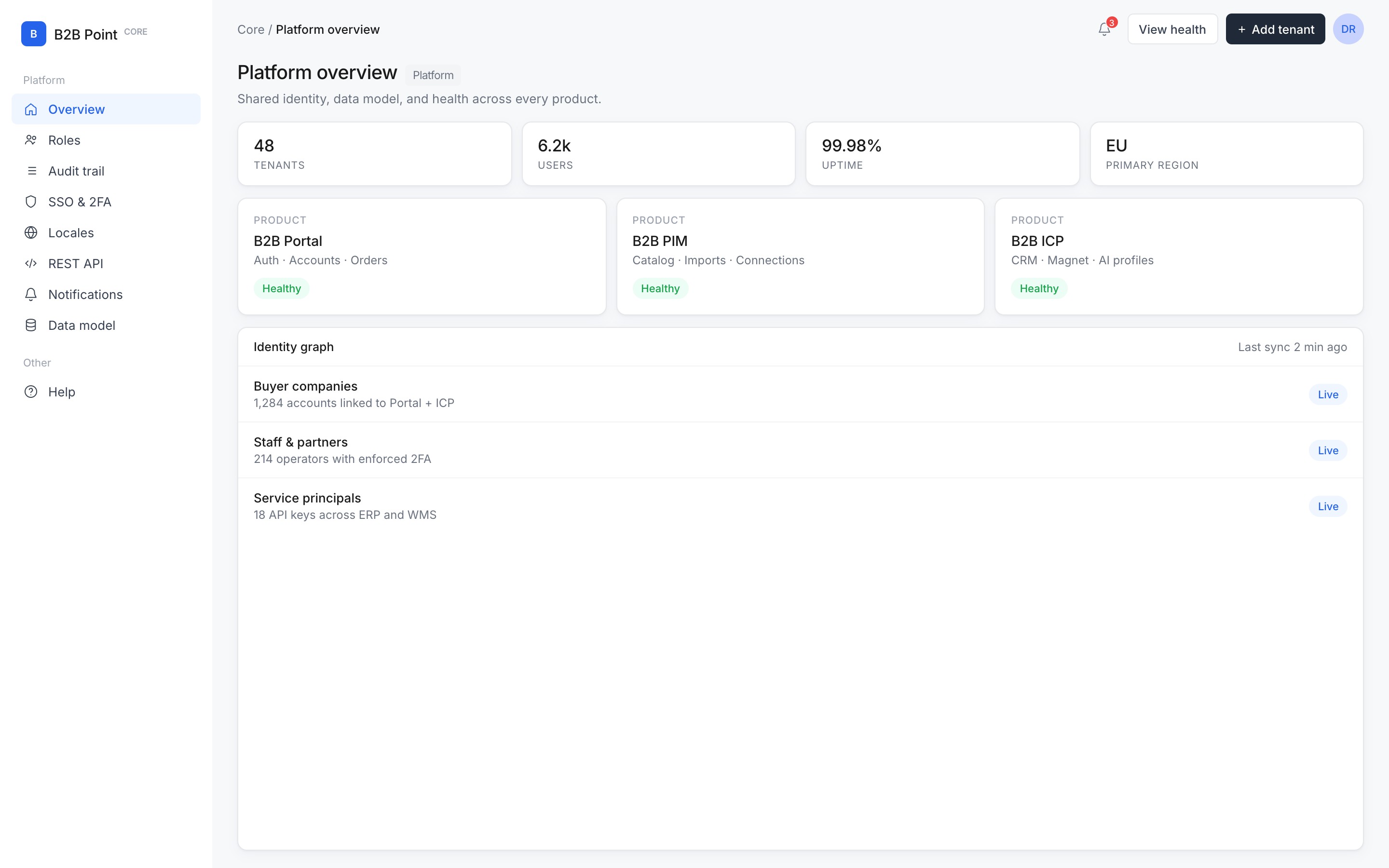Select the Buyer companies row
This screenshot has height=868, width=1389.
(x=800, y=394)
